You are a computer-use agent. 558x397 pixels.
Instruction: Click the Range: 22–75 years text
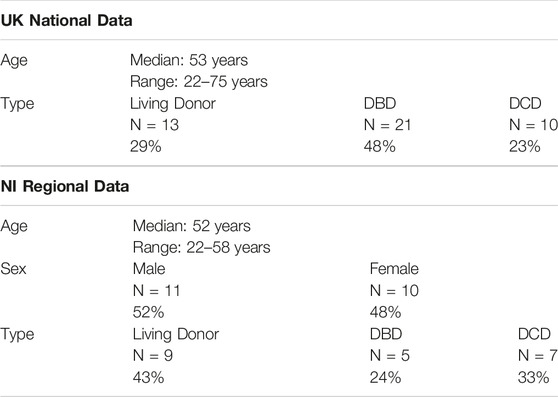[199, 82]
